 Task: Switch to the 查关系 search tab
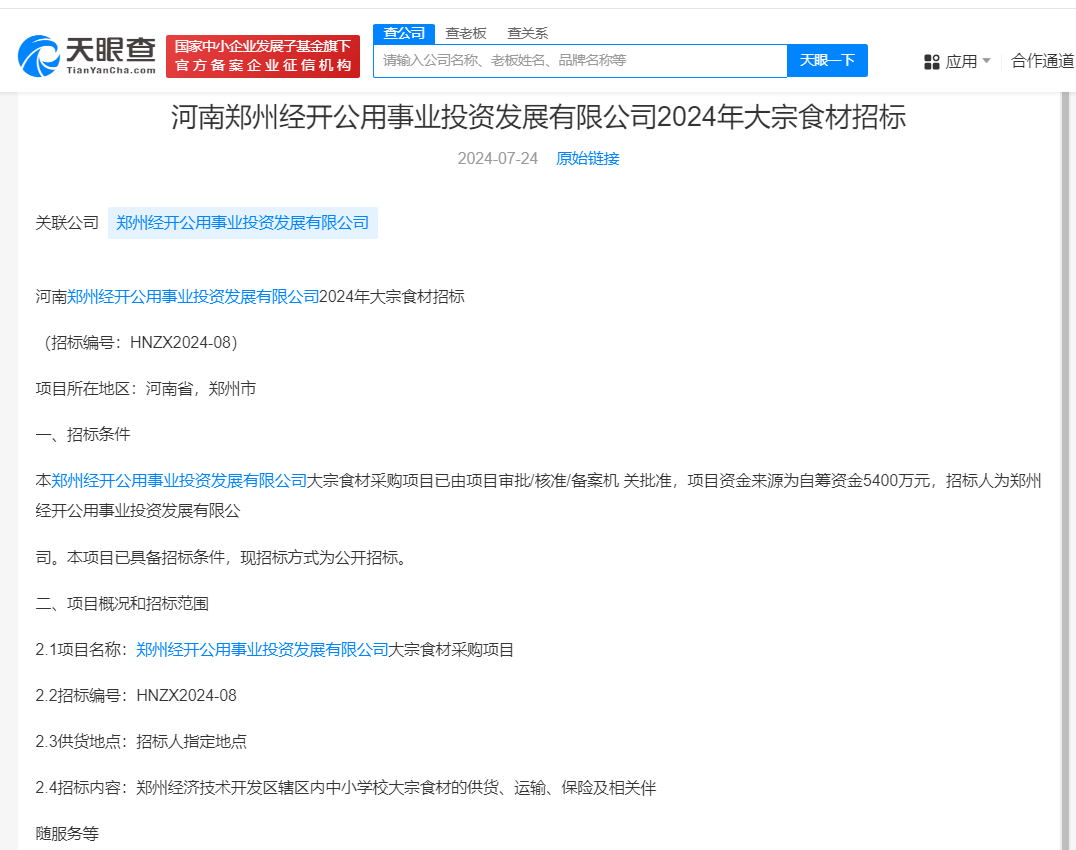click(x=530, y=32)
